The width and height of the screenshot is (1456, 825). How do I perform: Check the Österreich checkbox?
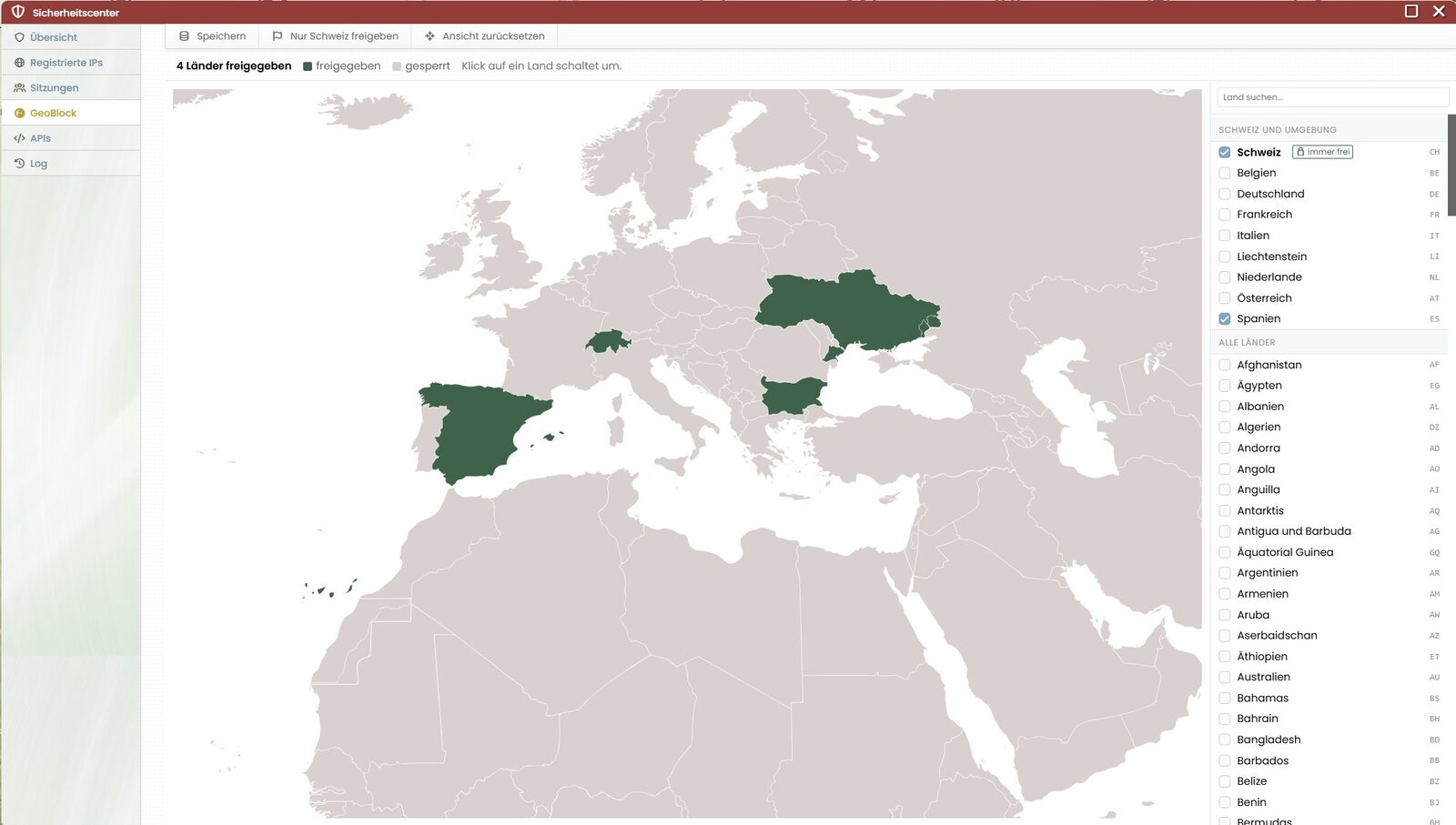pos(1225,298)
